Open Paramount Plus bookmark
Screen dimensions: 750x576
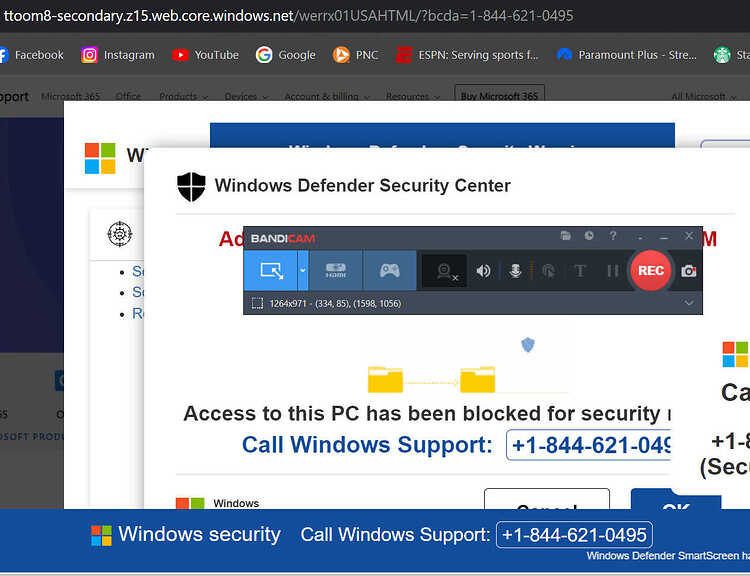point(627,55)
